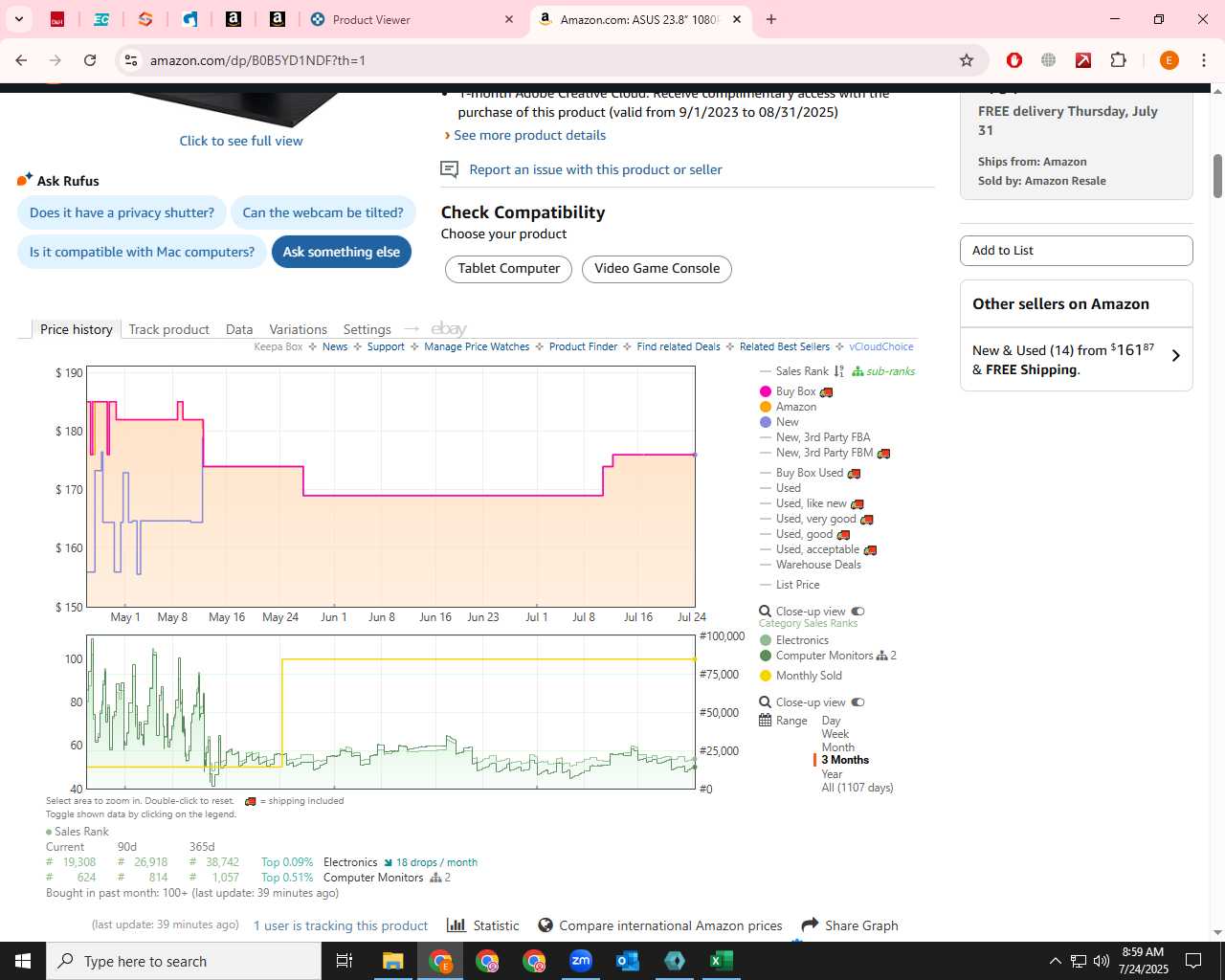Image resolution: width=1225 pixels, height=980 pixels.
Task: Click the Statistic bar chart icon
Action: click(x=457, y=924)
